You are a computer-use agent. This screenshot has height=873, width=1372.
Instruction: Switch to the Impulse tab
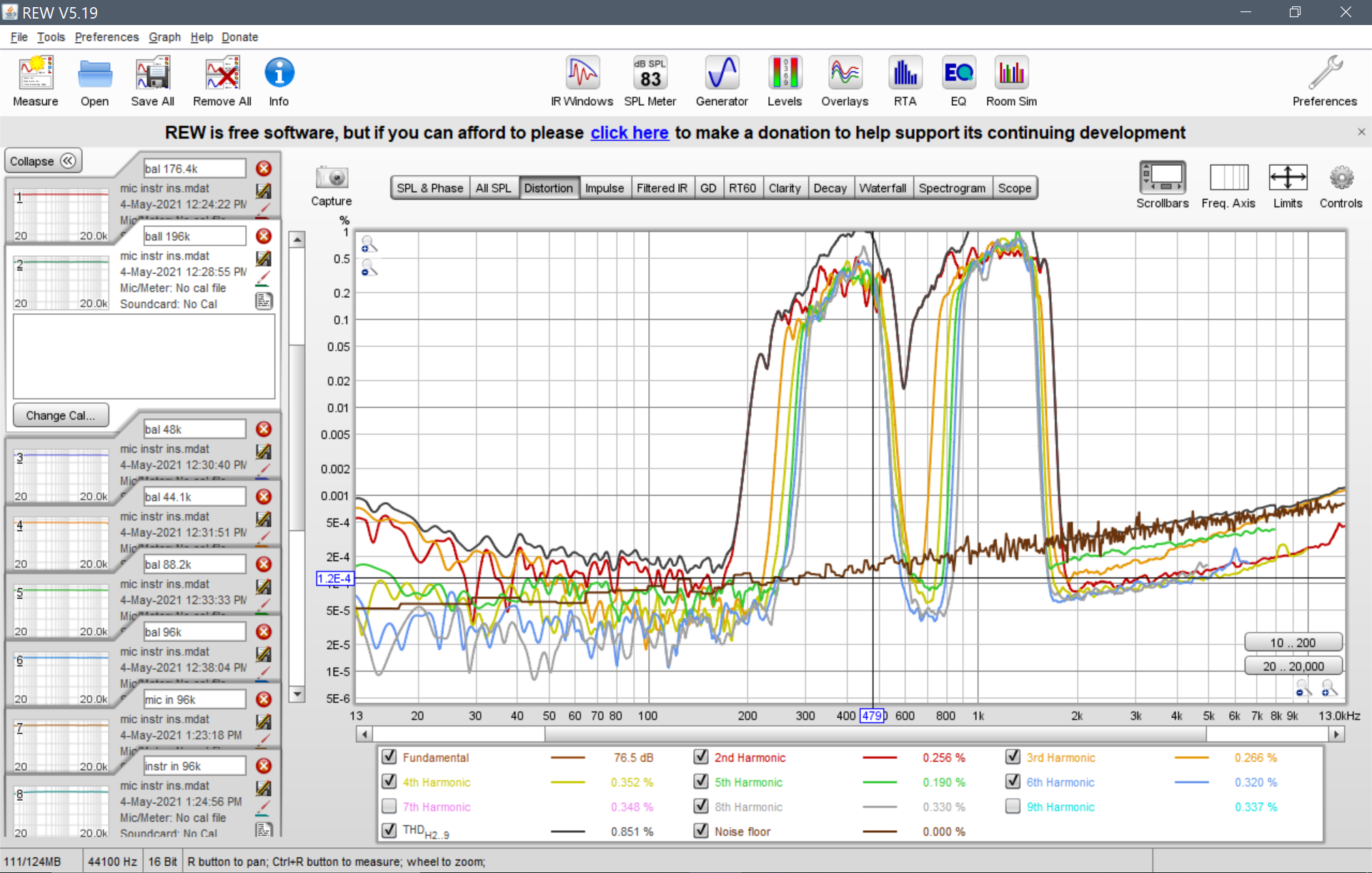605,188
